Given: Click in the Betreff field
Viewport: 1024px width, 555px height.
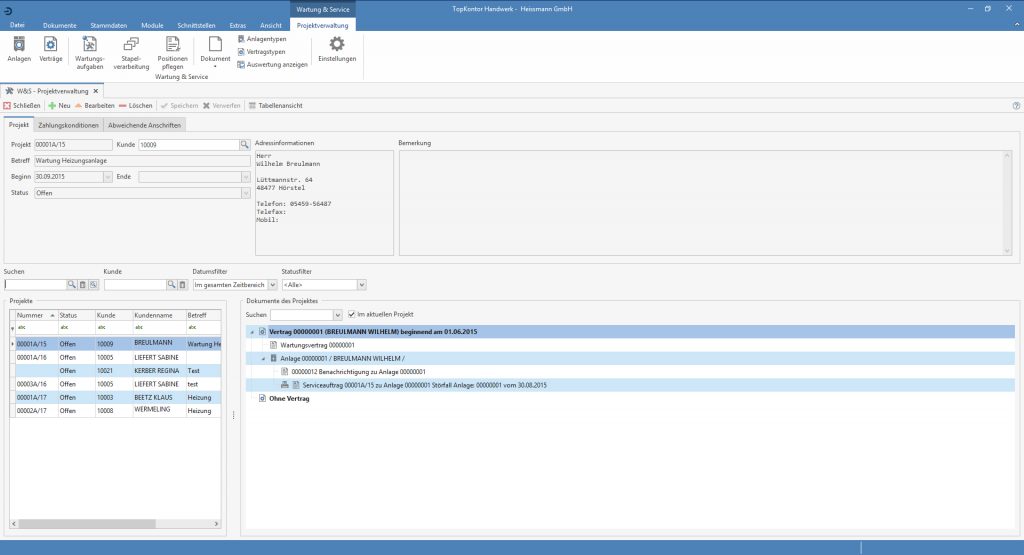Looking at the screenshot, I should point(142,161).
